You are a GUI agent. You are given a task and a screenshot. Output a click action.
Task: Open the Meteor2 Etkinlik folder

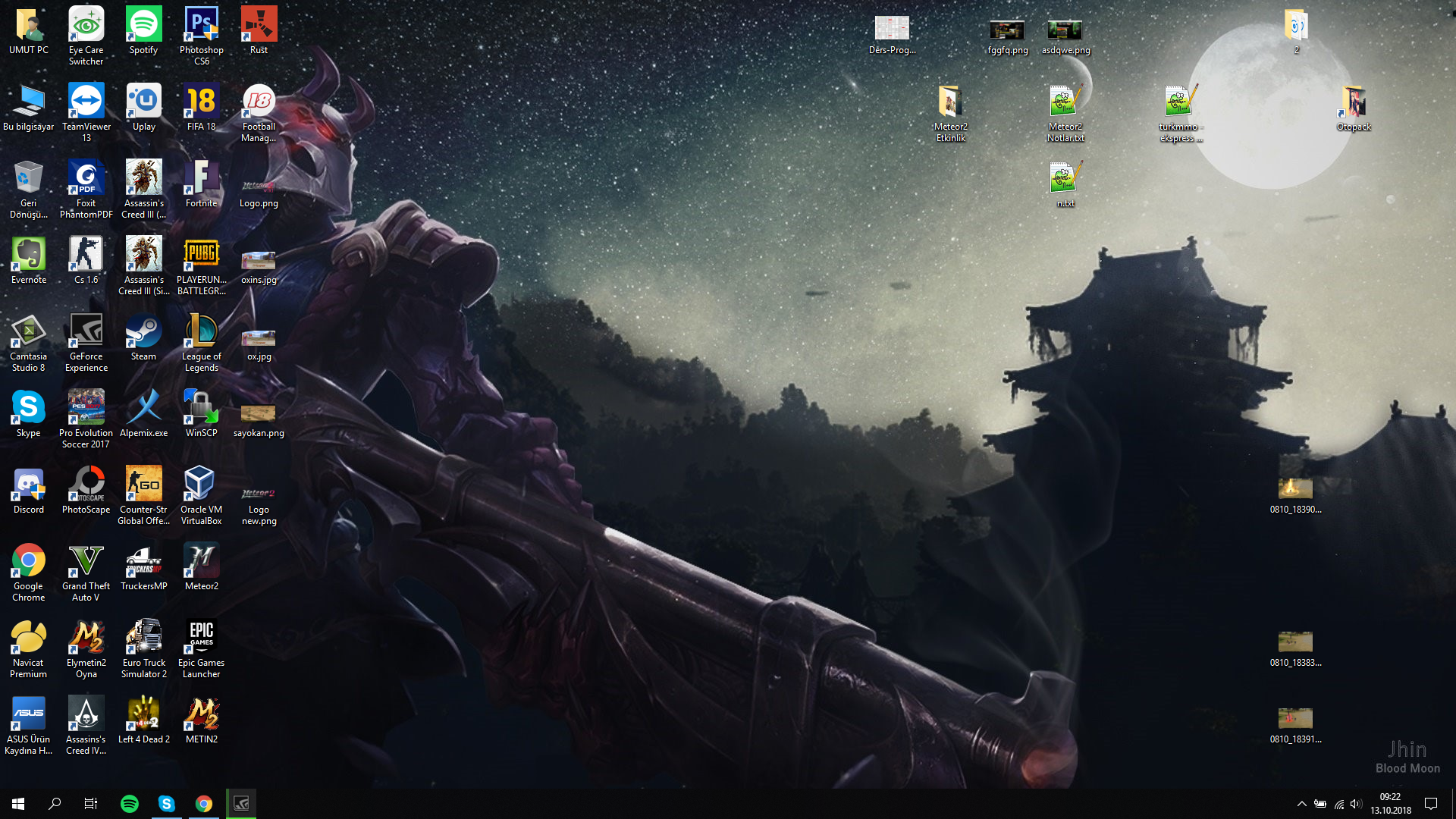click(x=950, y=112)
